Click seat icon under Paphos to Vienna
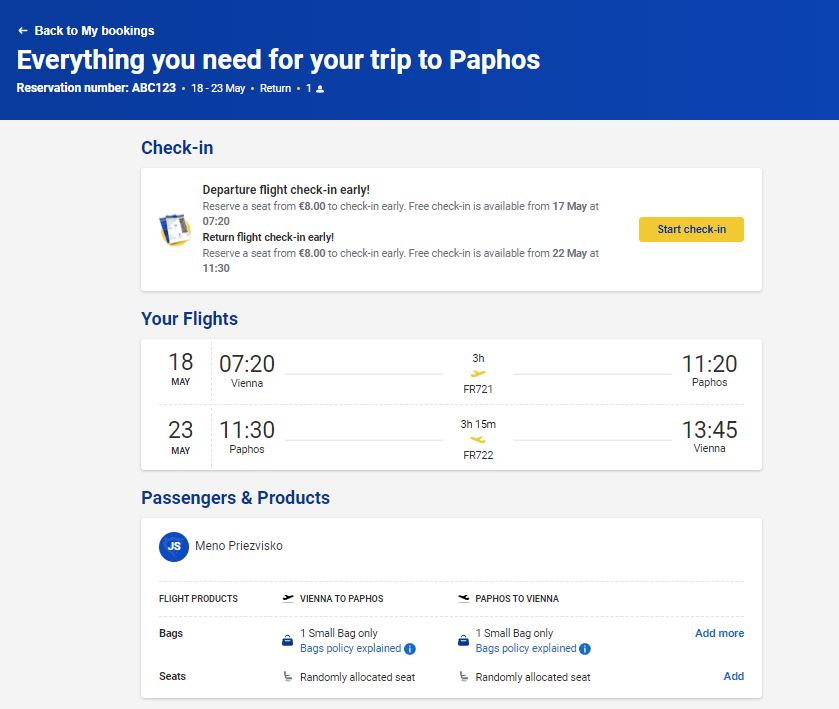839x709 pixels. pos(464,677)
